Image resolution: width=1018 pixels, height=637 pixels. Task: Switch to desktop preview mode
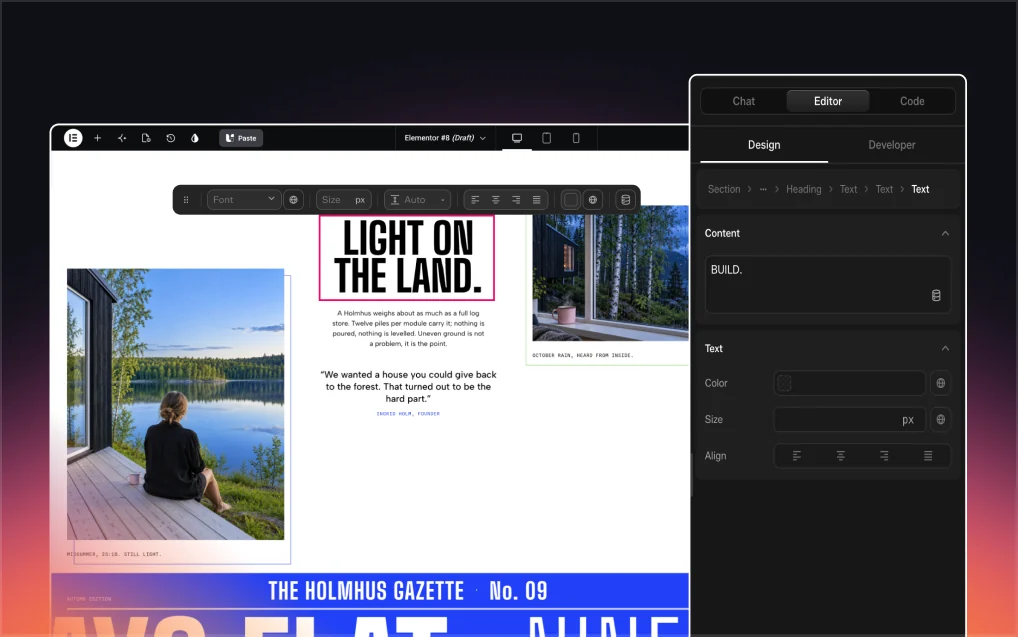[517, 138]
